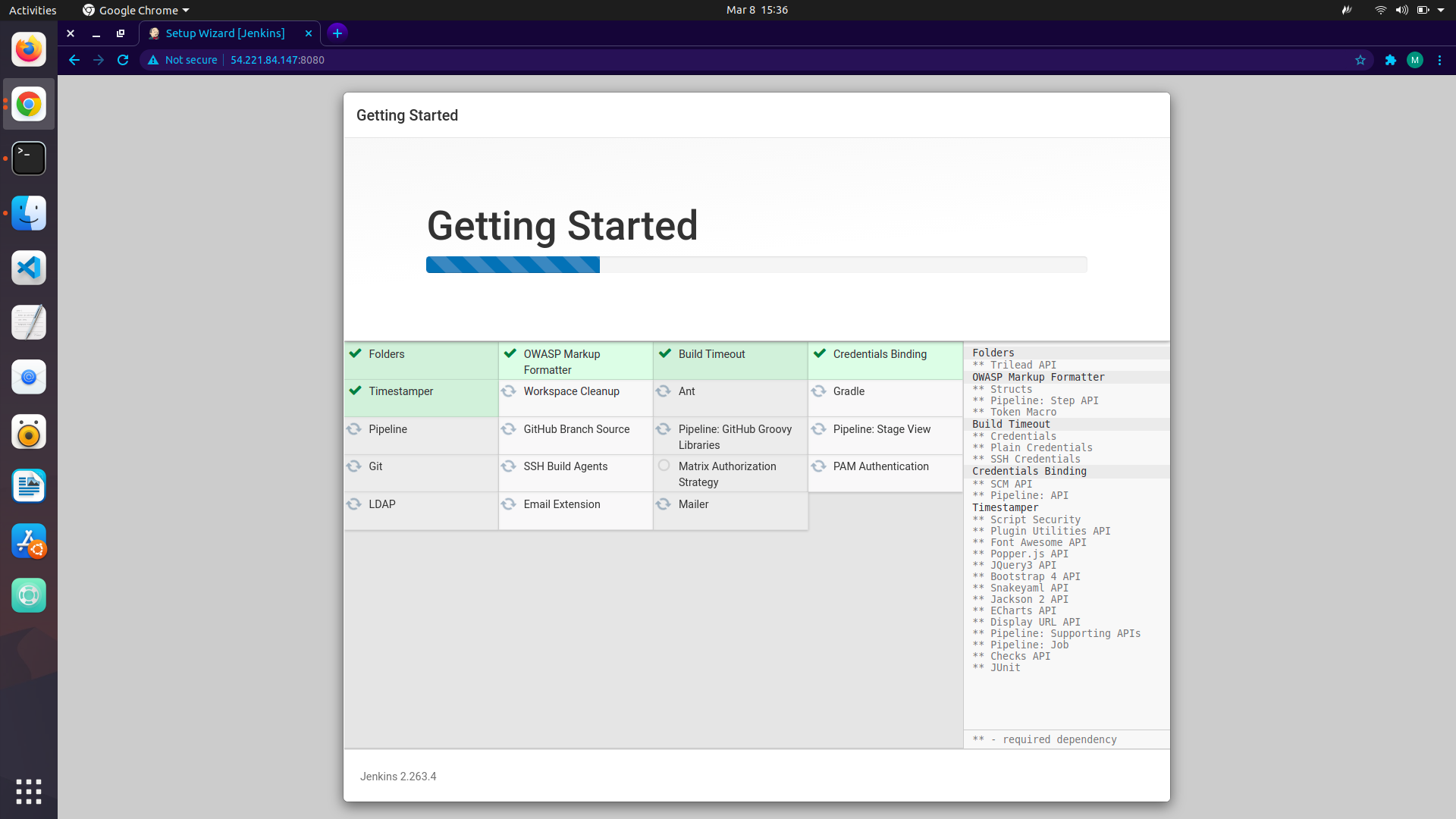The image size is (1456, 819).
Task: Click the green checkmark beside Folders
Action: [355, 353]
